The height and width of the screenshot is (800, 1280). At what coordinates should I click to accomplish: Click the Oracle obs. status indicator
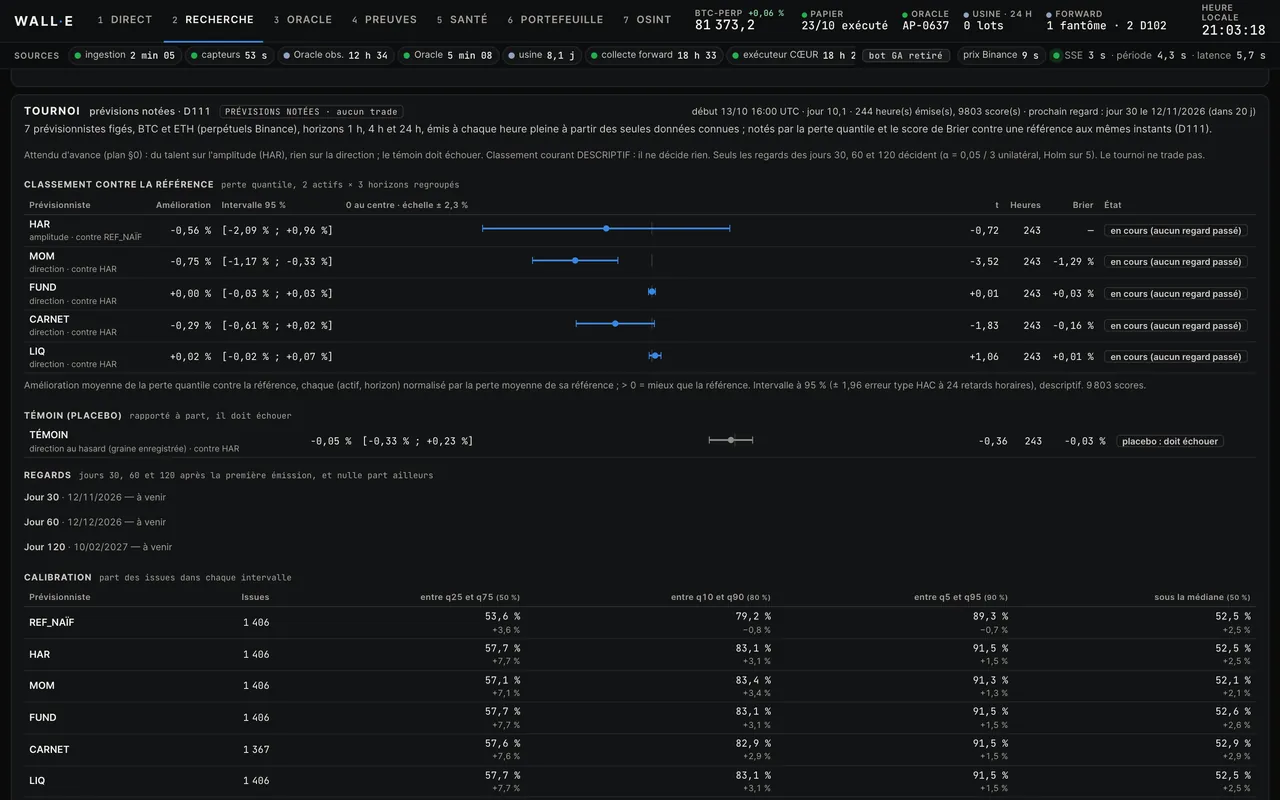click(335, 55)
